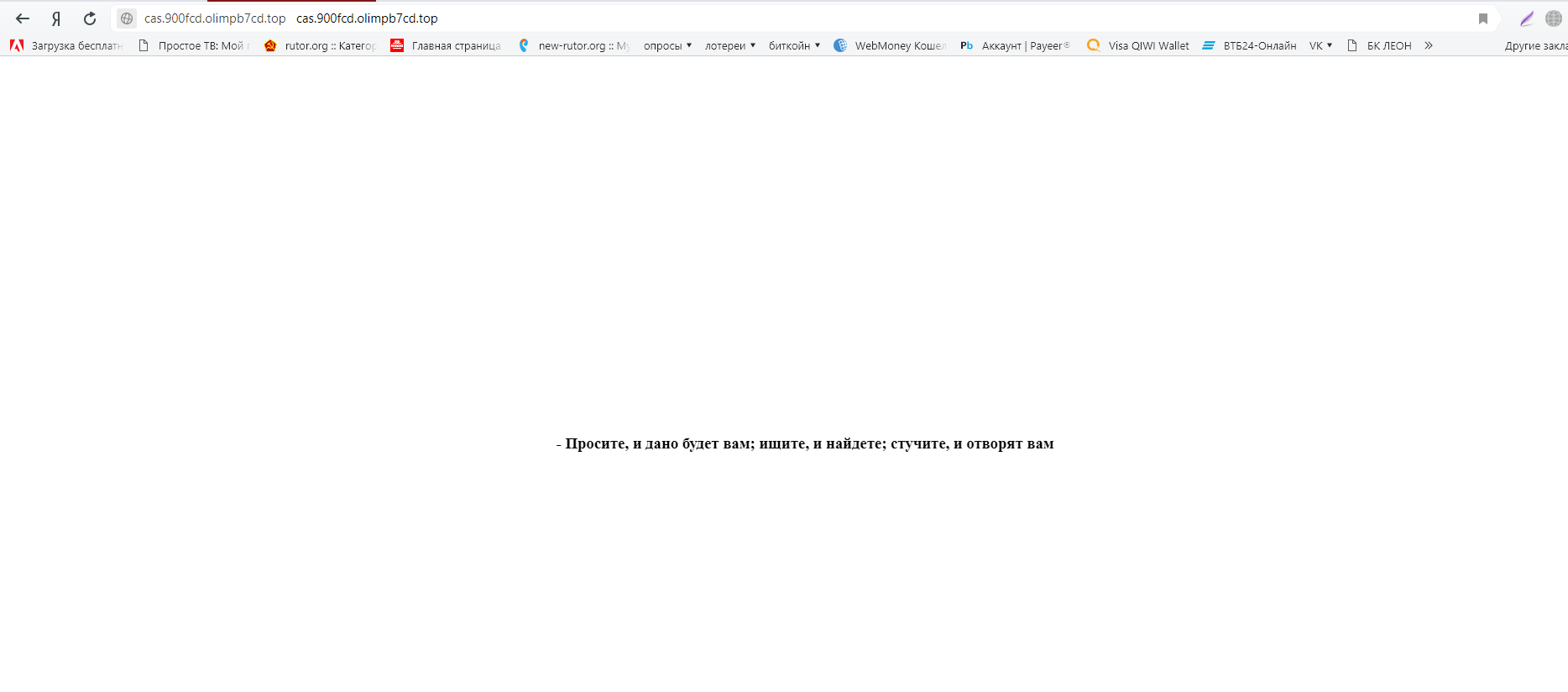Screen dimensions: 1568x692
Task: Open the Другие закладки folder
Action: (1535, 45)
